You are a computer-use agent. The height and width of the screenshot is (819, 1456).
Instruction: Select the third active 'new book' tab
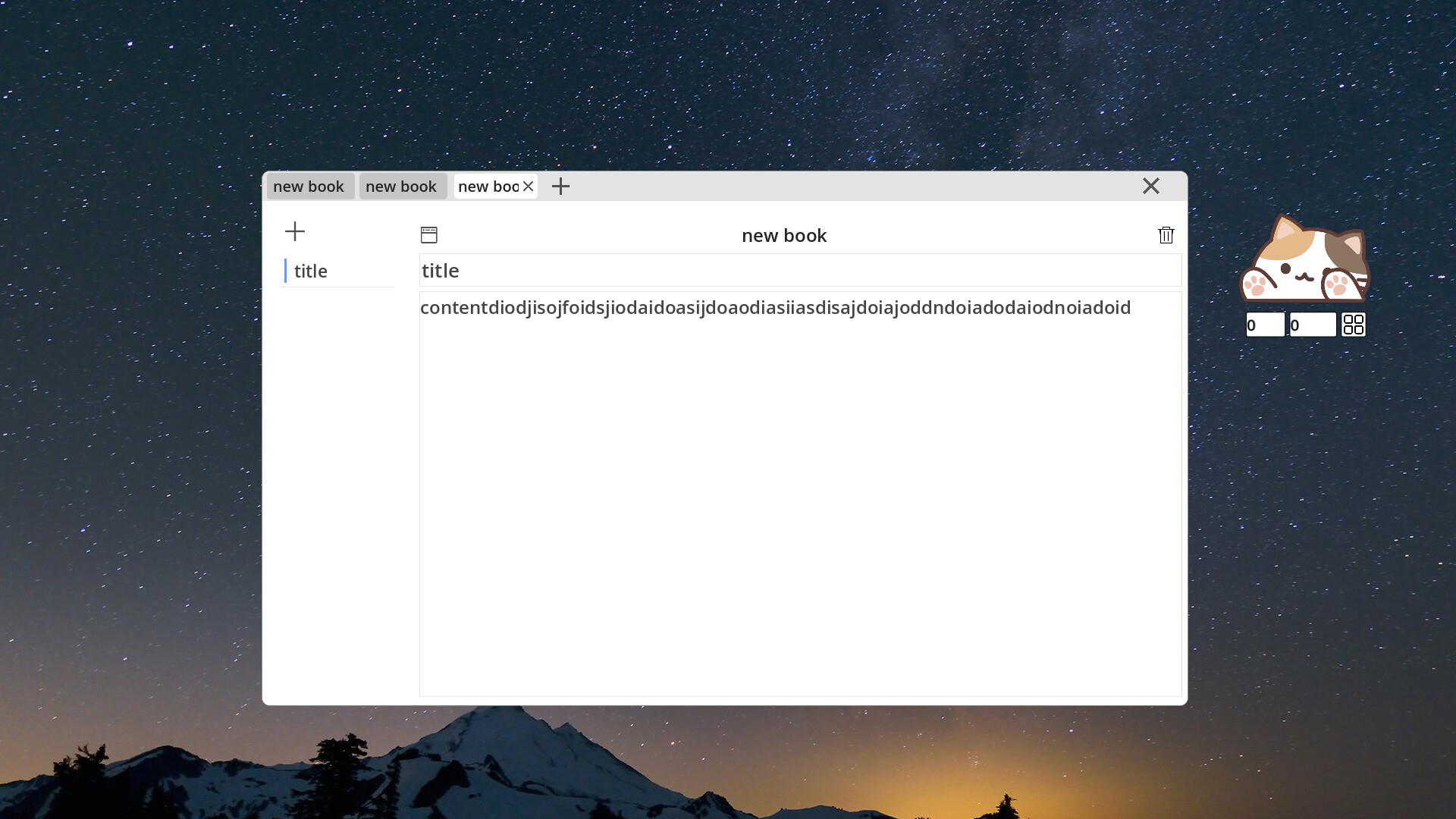click(487, 187)
